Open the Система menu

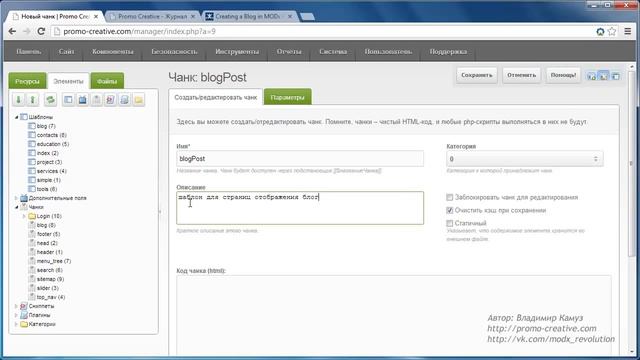coord(333,51)
